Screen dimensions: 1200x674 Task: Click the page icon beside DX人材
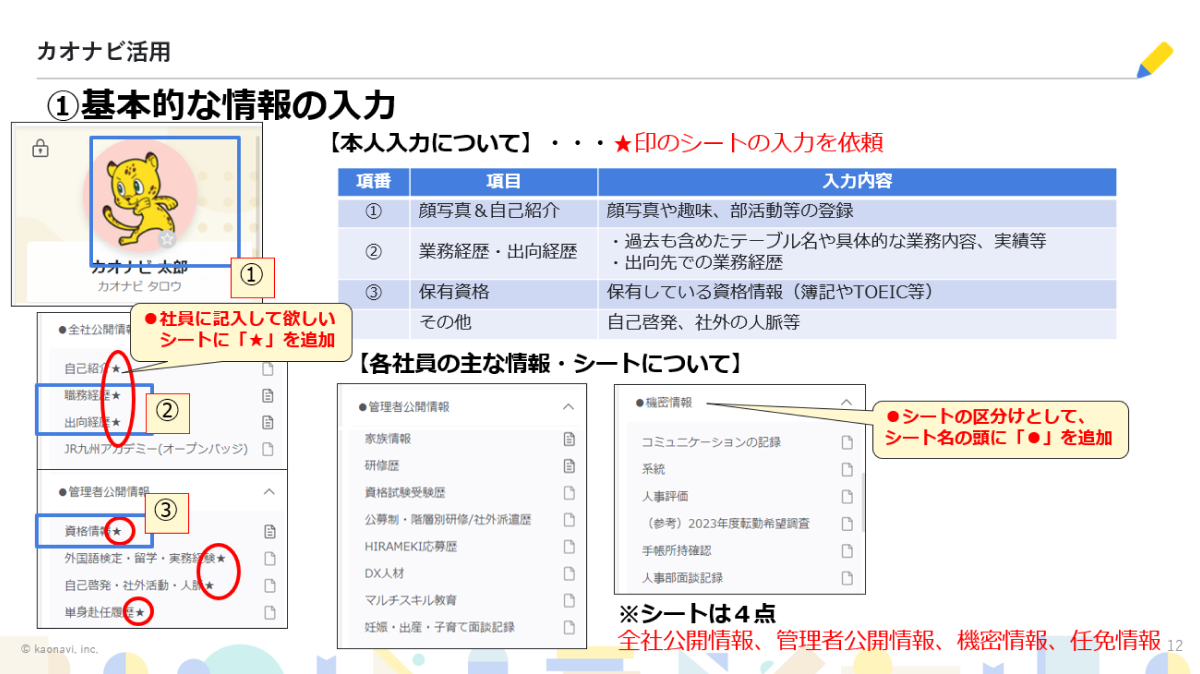click(x=569, y=573)
